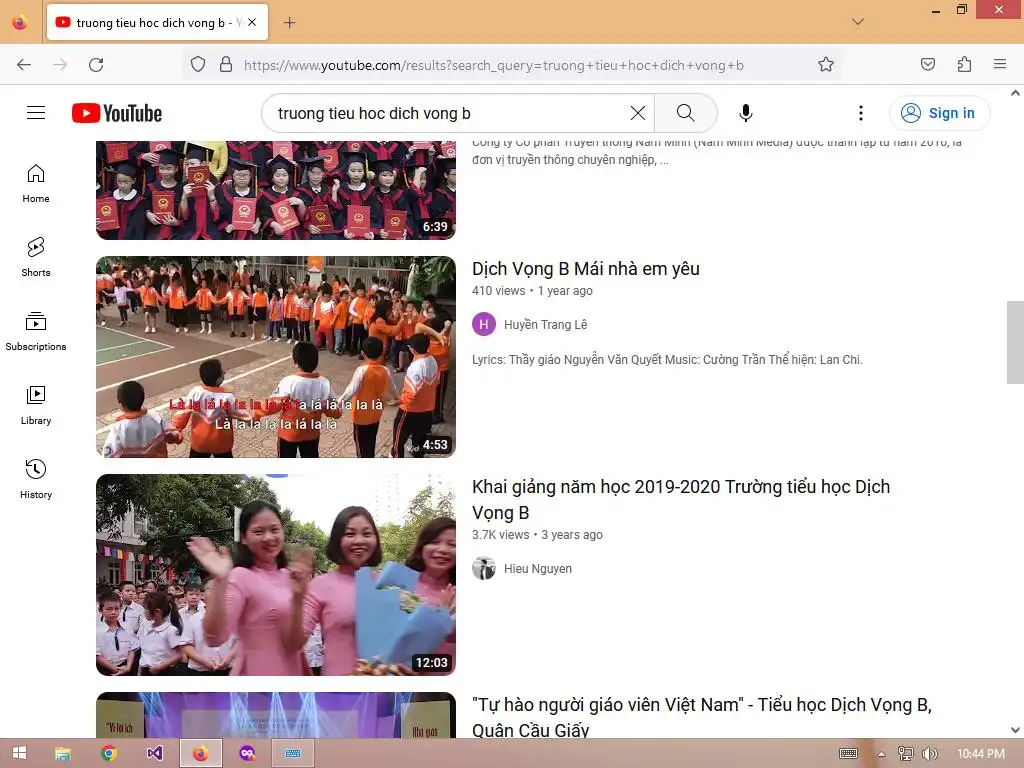Click the taskbar clock showing 10:44 PM
Screen dimensions: 1024x768
click(x=981, y=754)
